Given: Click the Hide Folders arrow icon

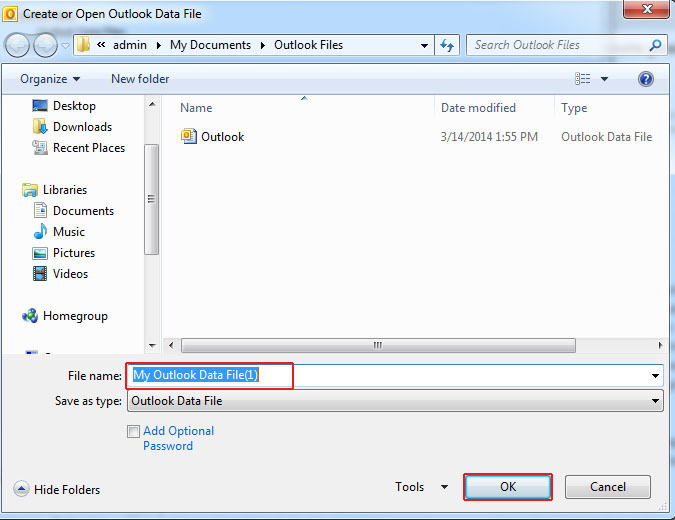Looking at the screenshot, I should coord(21,489).
